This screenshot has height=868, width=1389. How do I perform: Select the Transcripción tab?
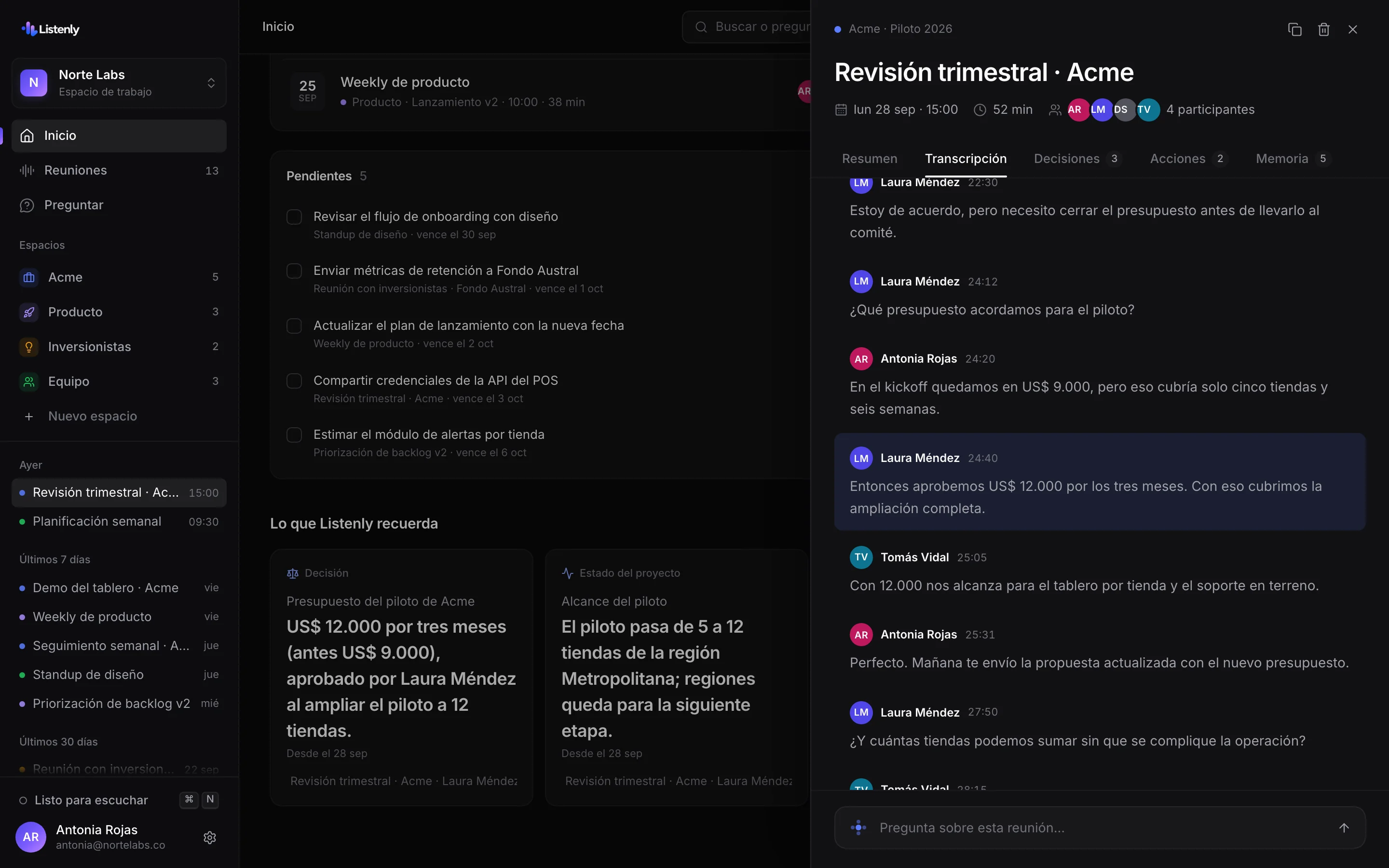(x=966, y=159)
